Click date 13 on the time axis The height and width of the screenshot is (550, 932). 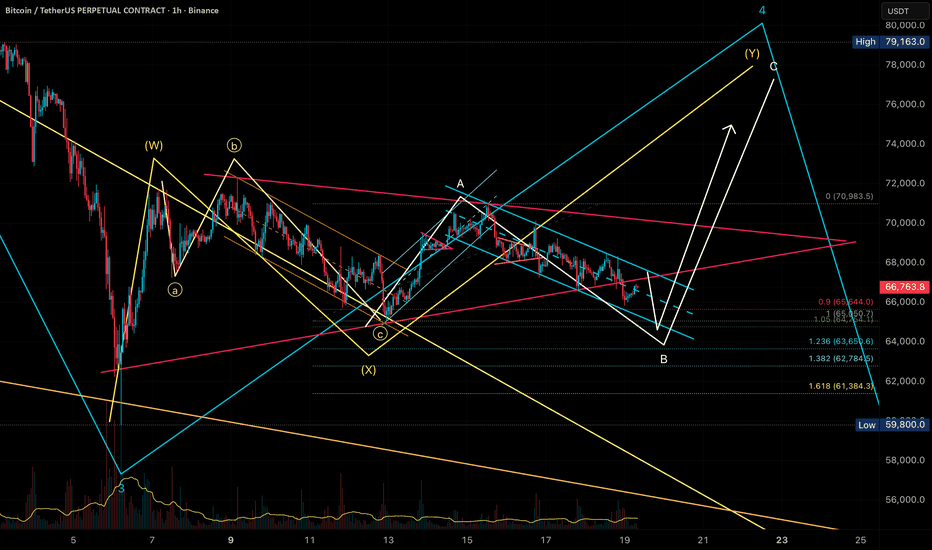(389, 539)
